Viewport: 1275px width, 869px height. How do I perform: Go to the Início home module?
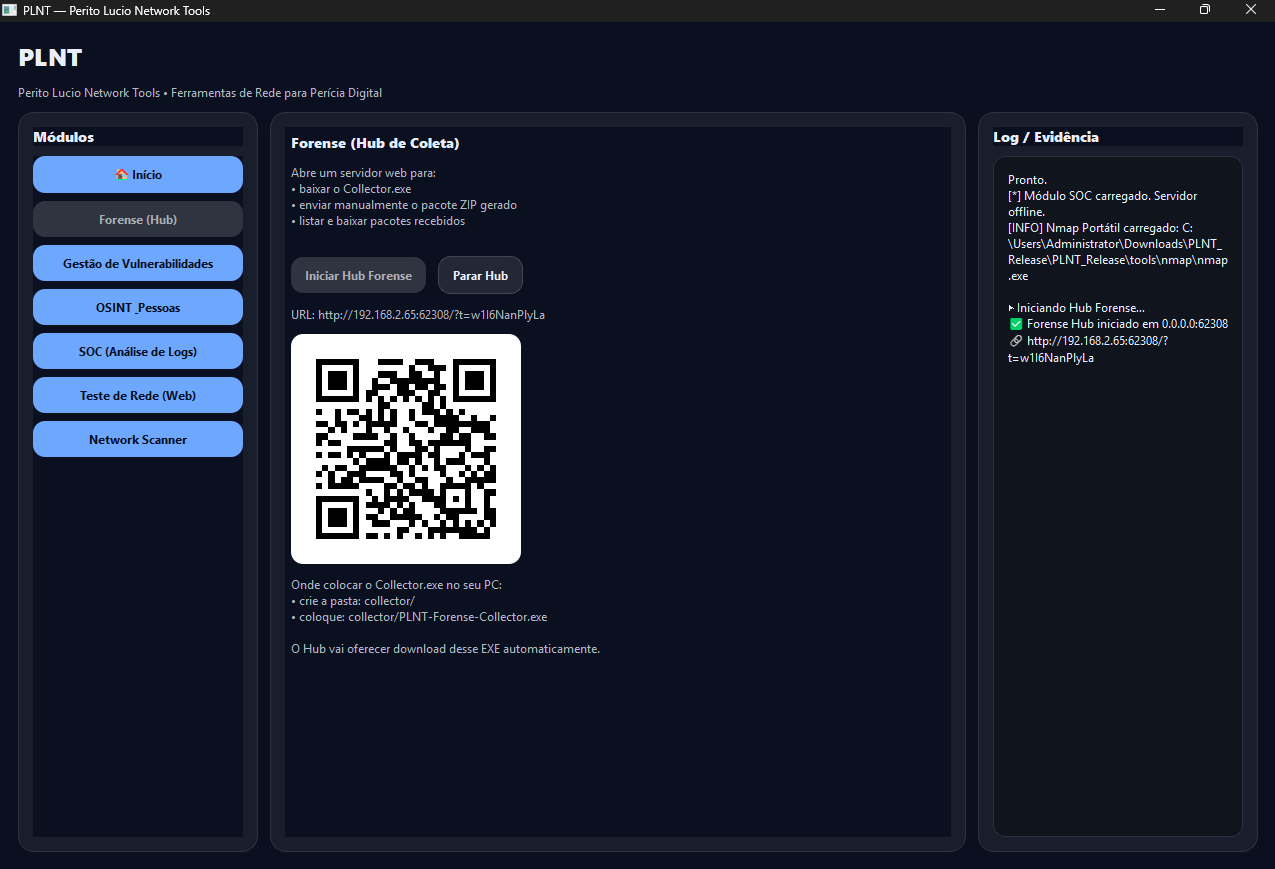(x=138, y=174)
